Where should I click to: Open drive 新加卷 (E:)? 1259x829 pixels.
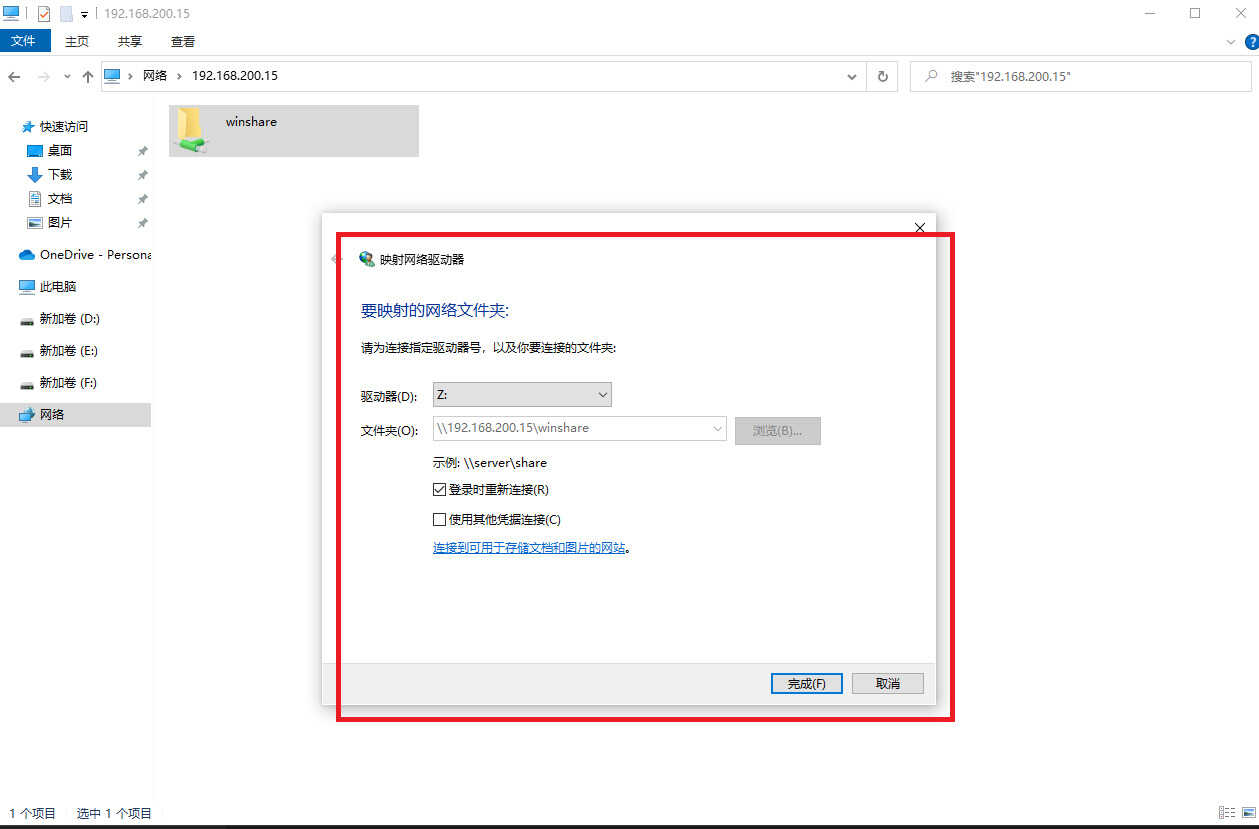coord(68,350)
